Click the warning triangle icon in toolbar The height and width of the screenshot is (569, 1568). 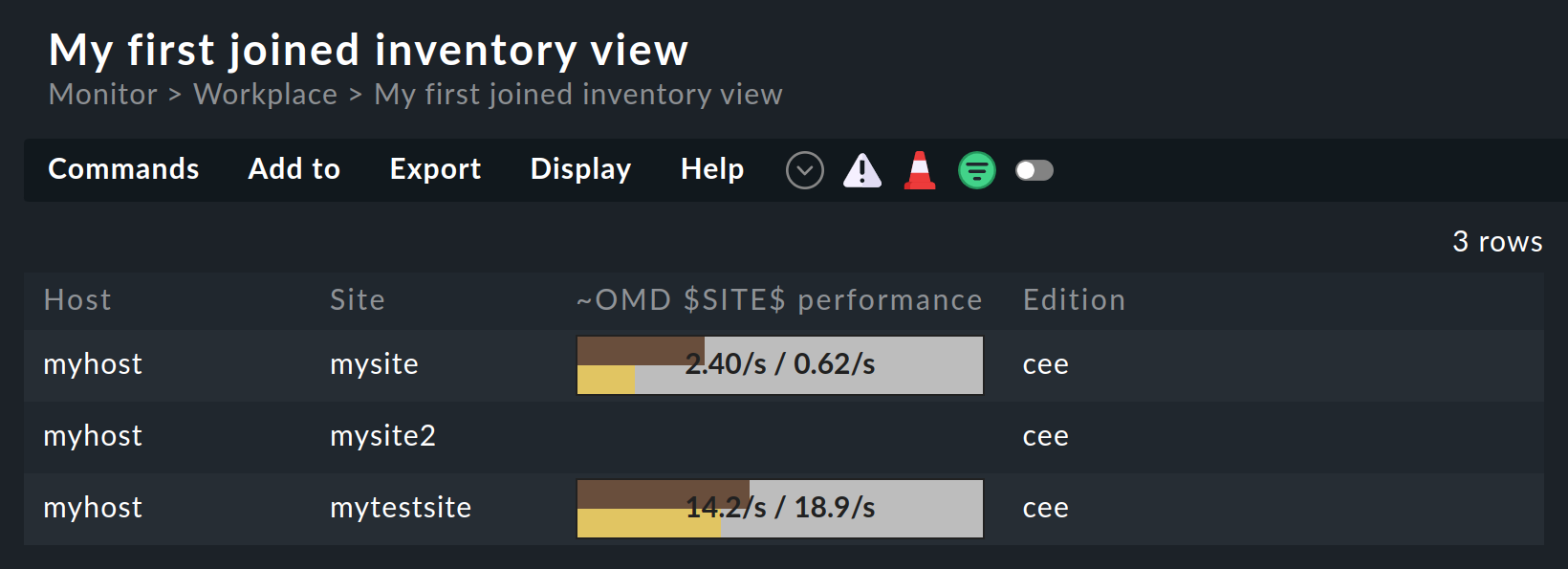862,170
